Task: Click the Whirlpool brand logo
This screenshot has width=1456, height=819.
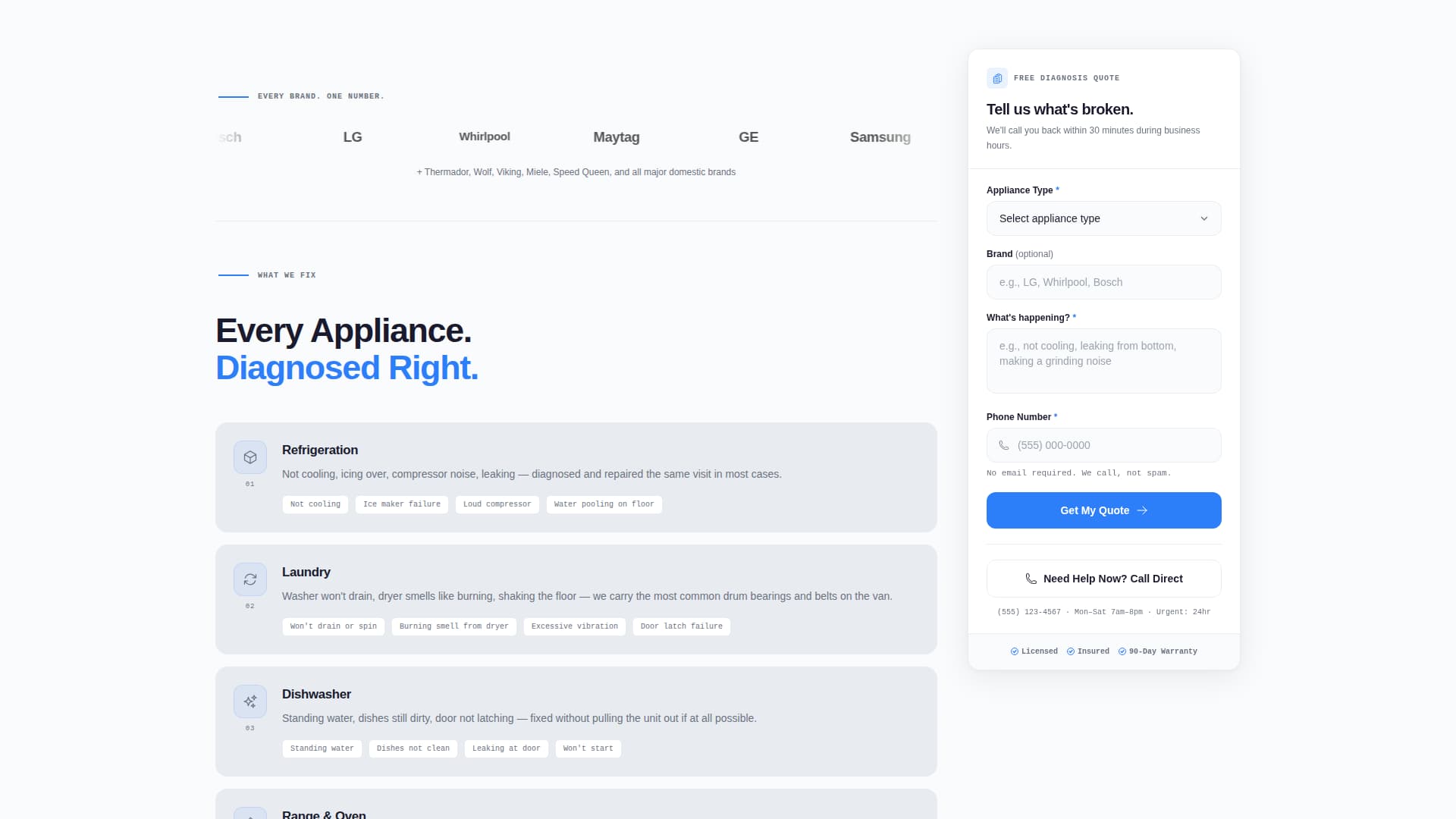Action: tap(485, 136)
